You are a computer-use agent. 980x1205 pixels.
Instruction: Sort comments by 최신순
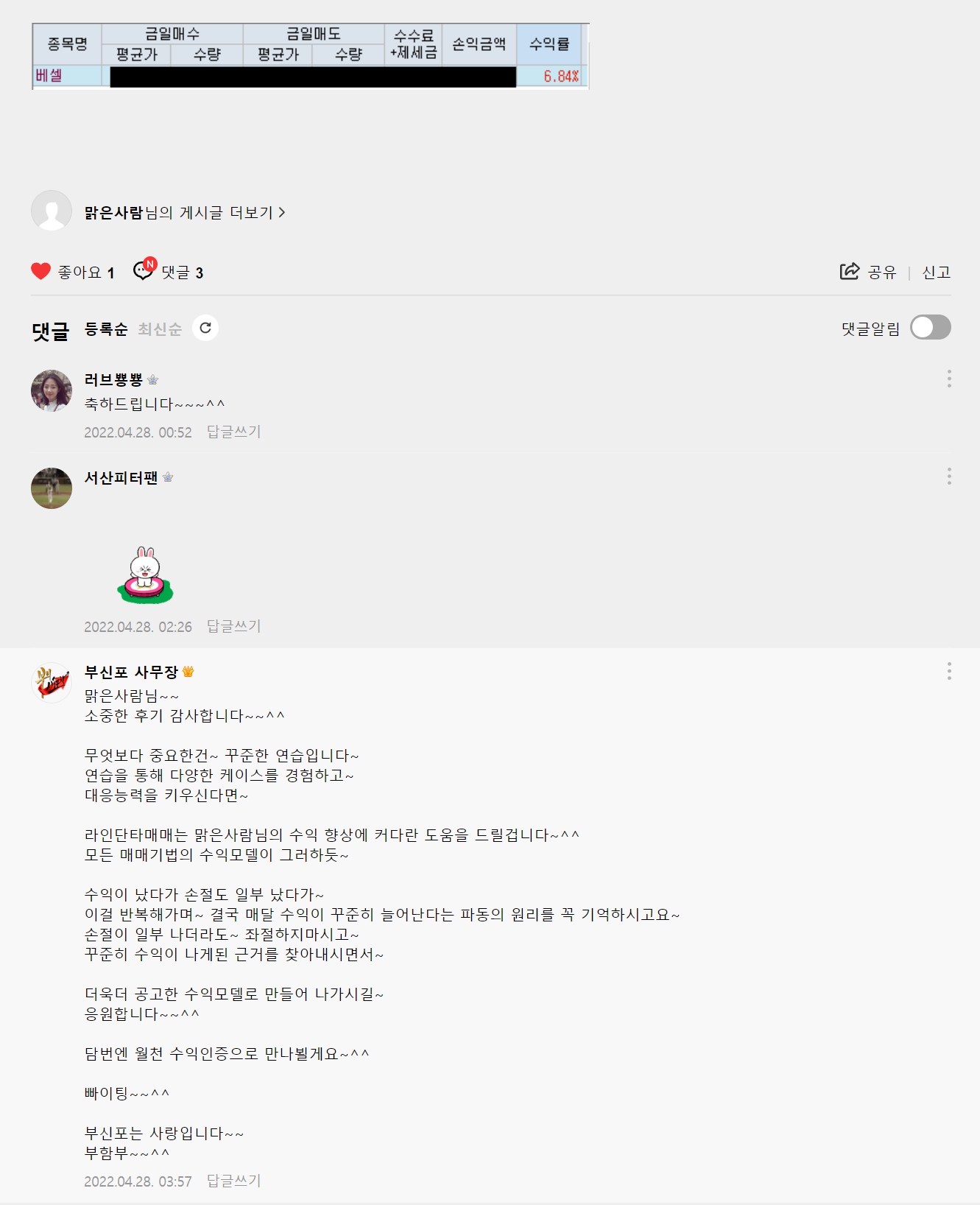160,329
